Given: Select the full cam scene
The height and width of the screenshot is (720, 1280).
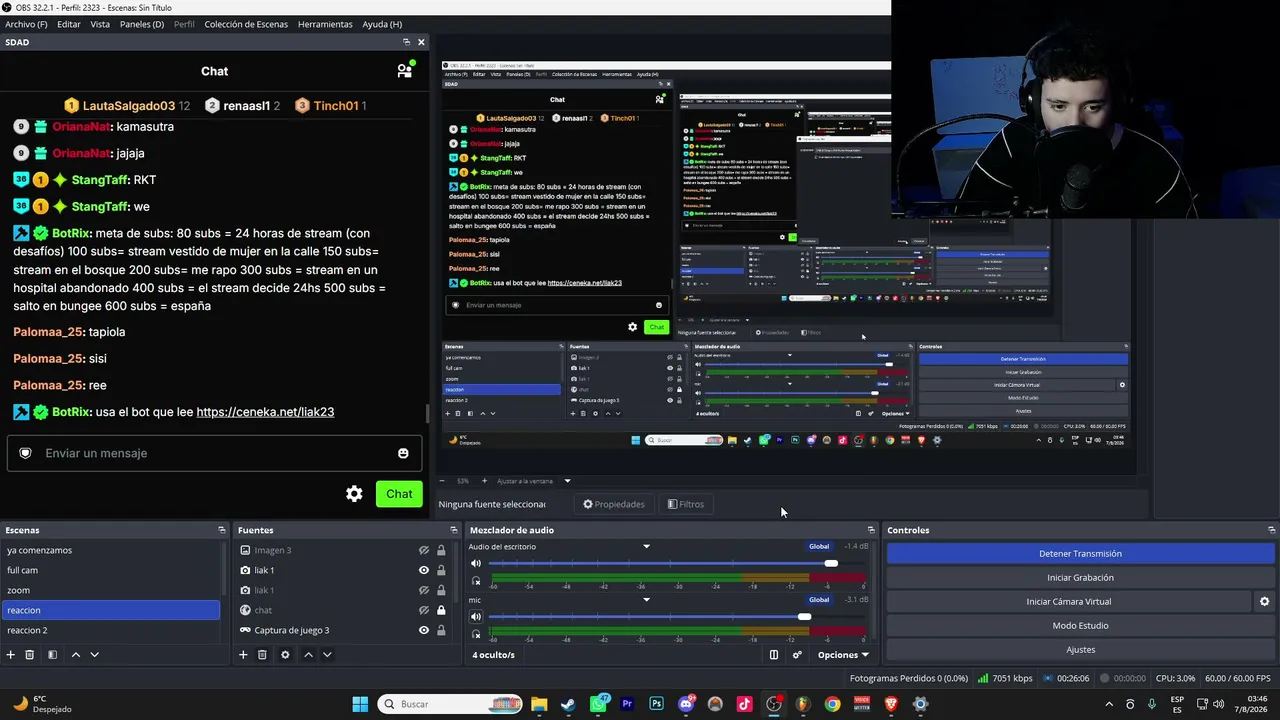Looking at the screenshot, I should [110, 570].
